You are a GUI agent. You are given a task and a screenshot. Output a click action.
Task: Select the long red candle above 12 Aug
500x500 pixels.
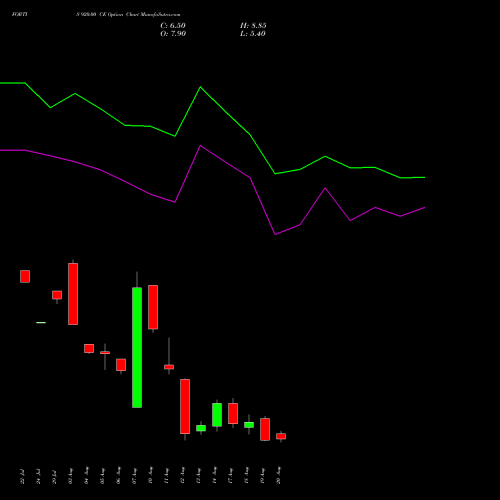(x=185, y=406)
